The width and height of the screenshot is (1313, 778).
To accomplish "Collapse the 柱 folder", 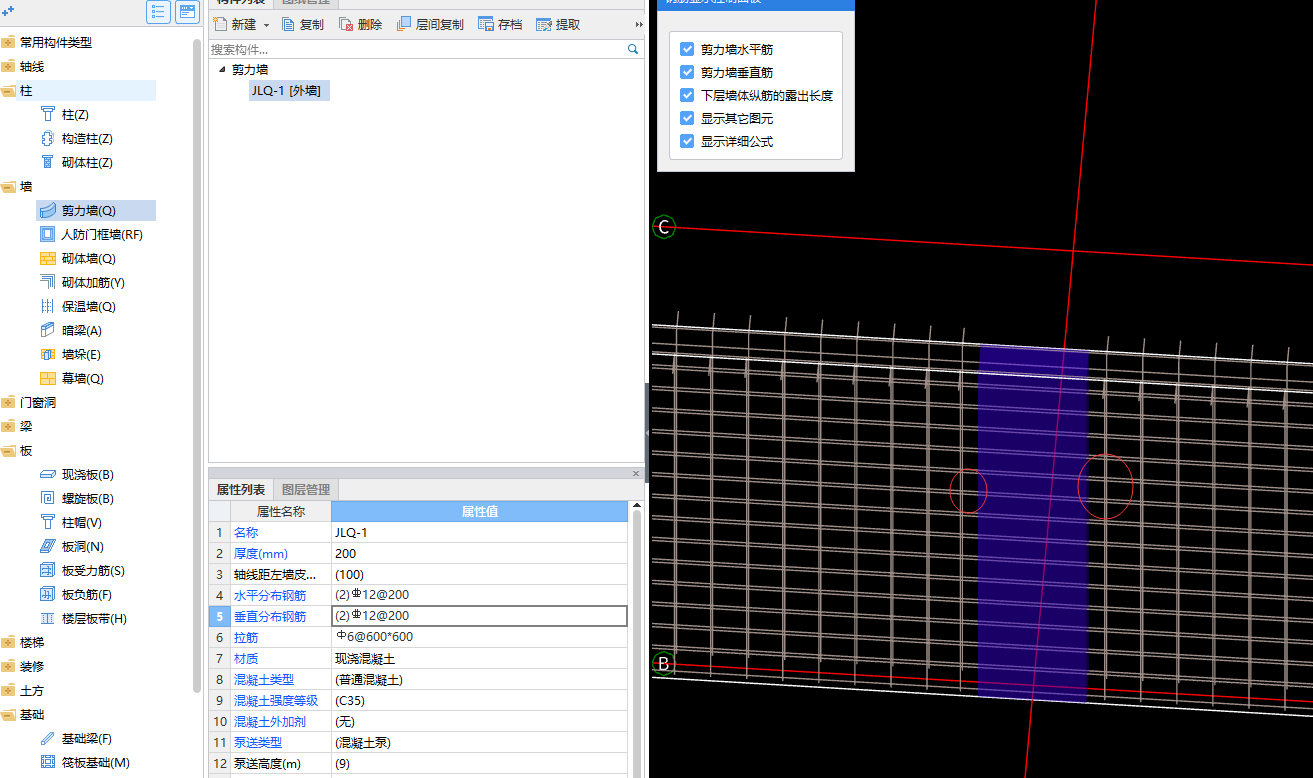I will coord(9,91).
